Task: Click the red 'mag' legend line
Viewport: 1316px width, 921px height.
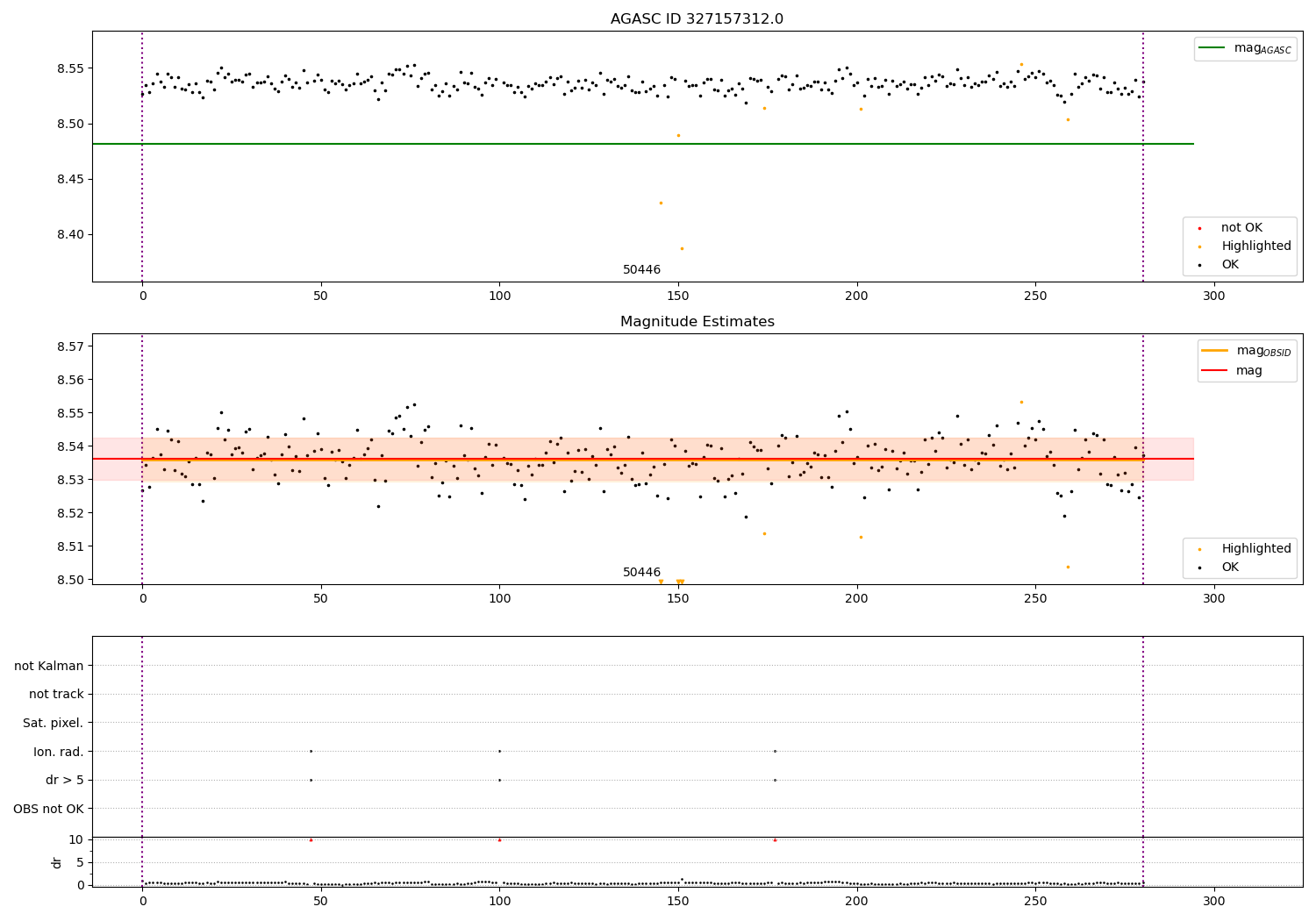Action: coord(1215,370)
